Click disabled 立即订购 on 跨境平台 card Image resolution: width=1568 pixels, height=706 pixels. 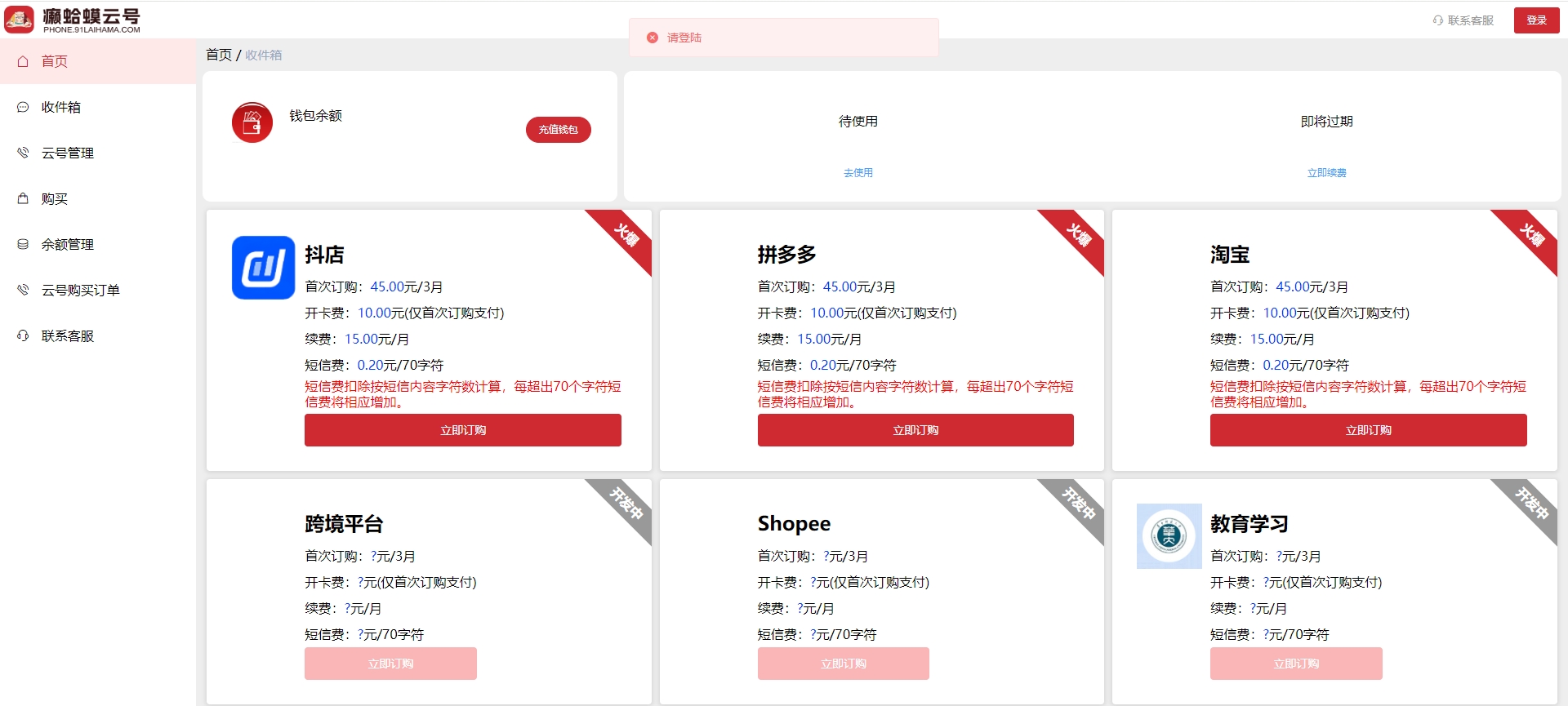click(x=390, y=664)
